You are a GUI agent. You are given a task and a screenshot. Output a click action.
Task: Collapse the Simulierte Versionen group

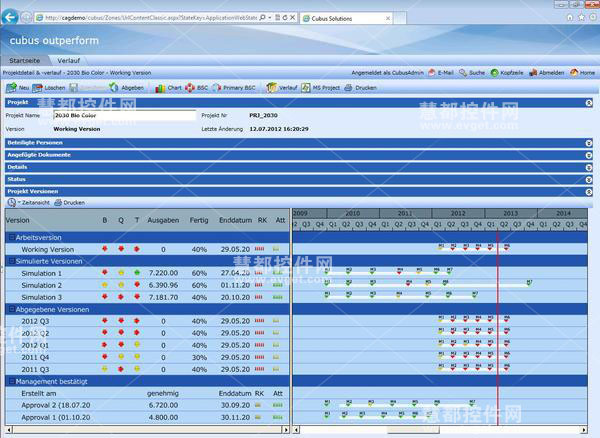[x=11, y=261]
